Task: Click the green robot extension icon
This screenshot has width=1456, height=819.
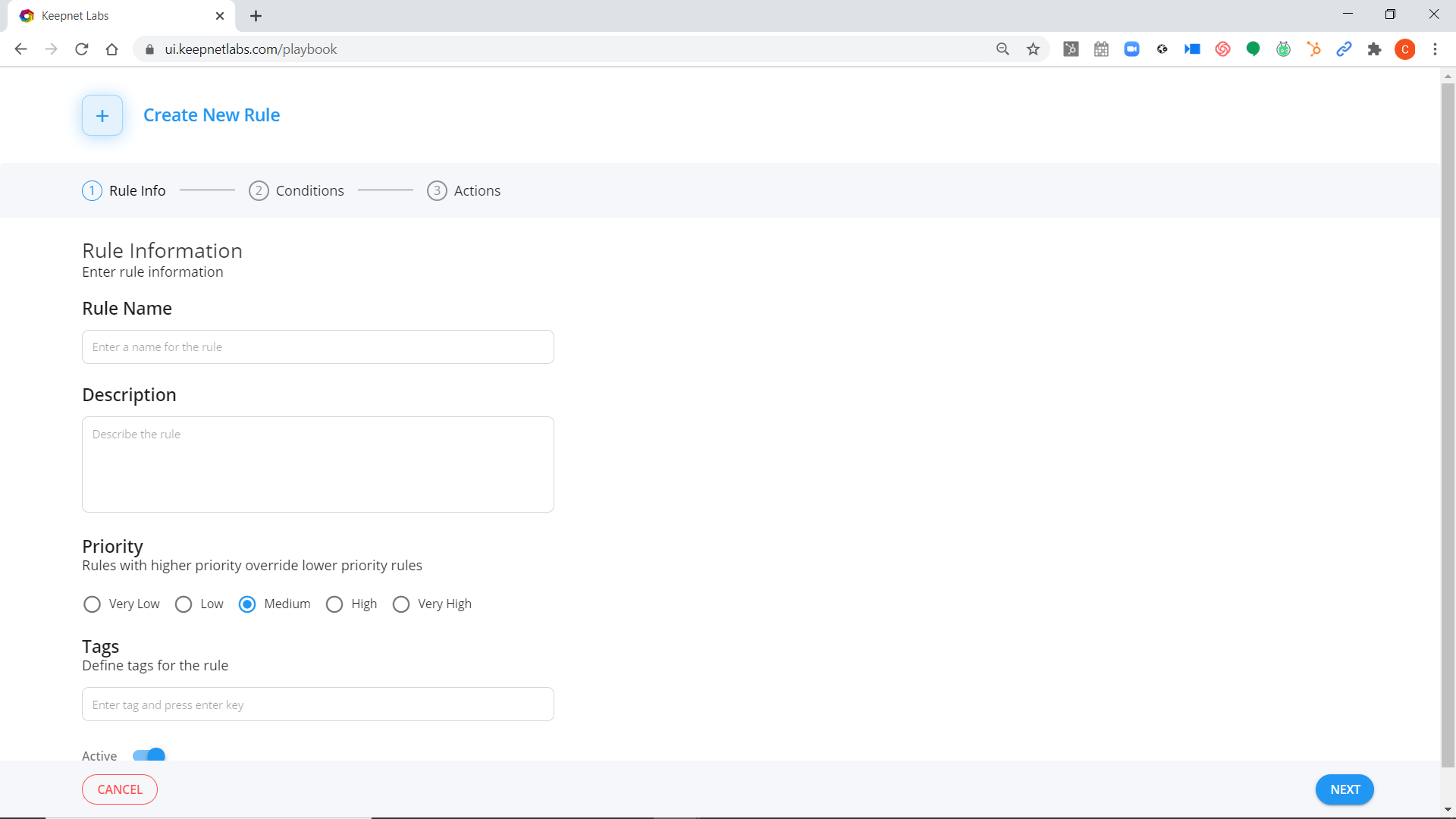Action: 1283,49
